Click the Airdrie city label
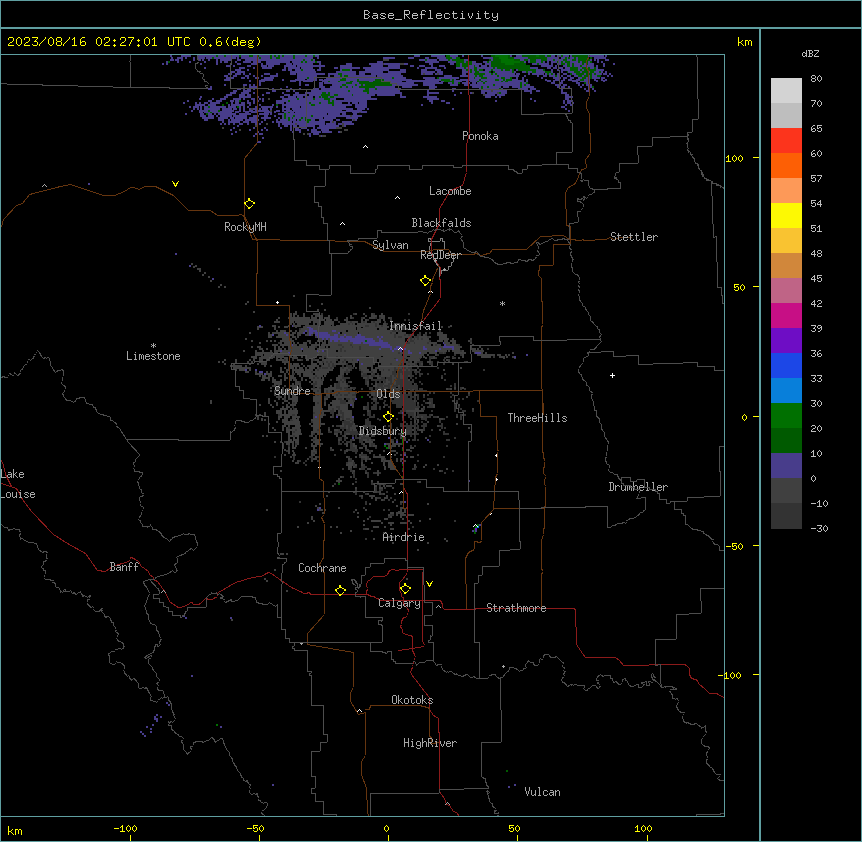862x842 pixels. (404, 537)
